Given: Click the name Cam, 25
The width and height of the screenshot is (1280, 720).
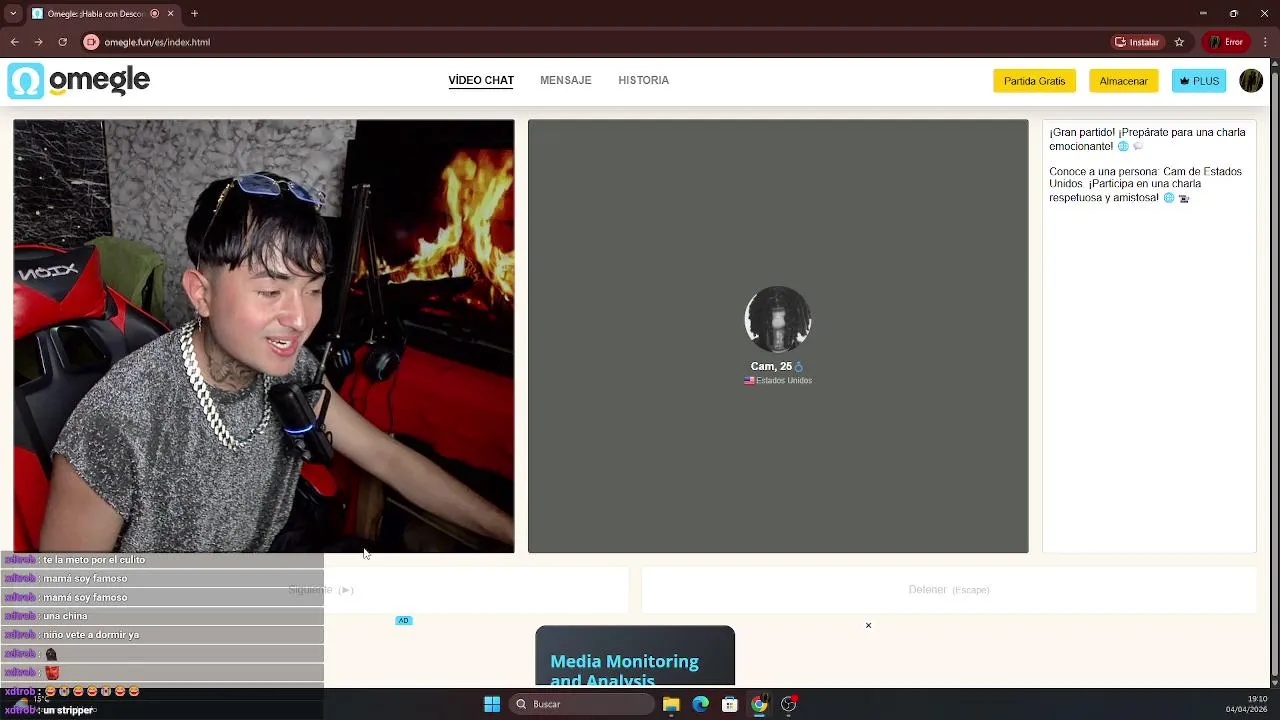Looking at the screenshot, I should (x=771, y=366).
